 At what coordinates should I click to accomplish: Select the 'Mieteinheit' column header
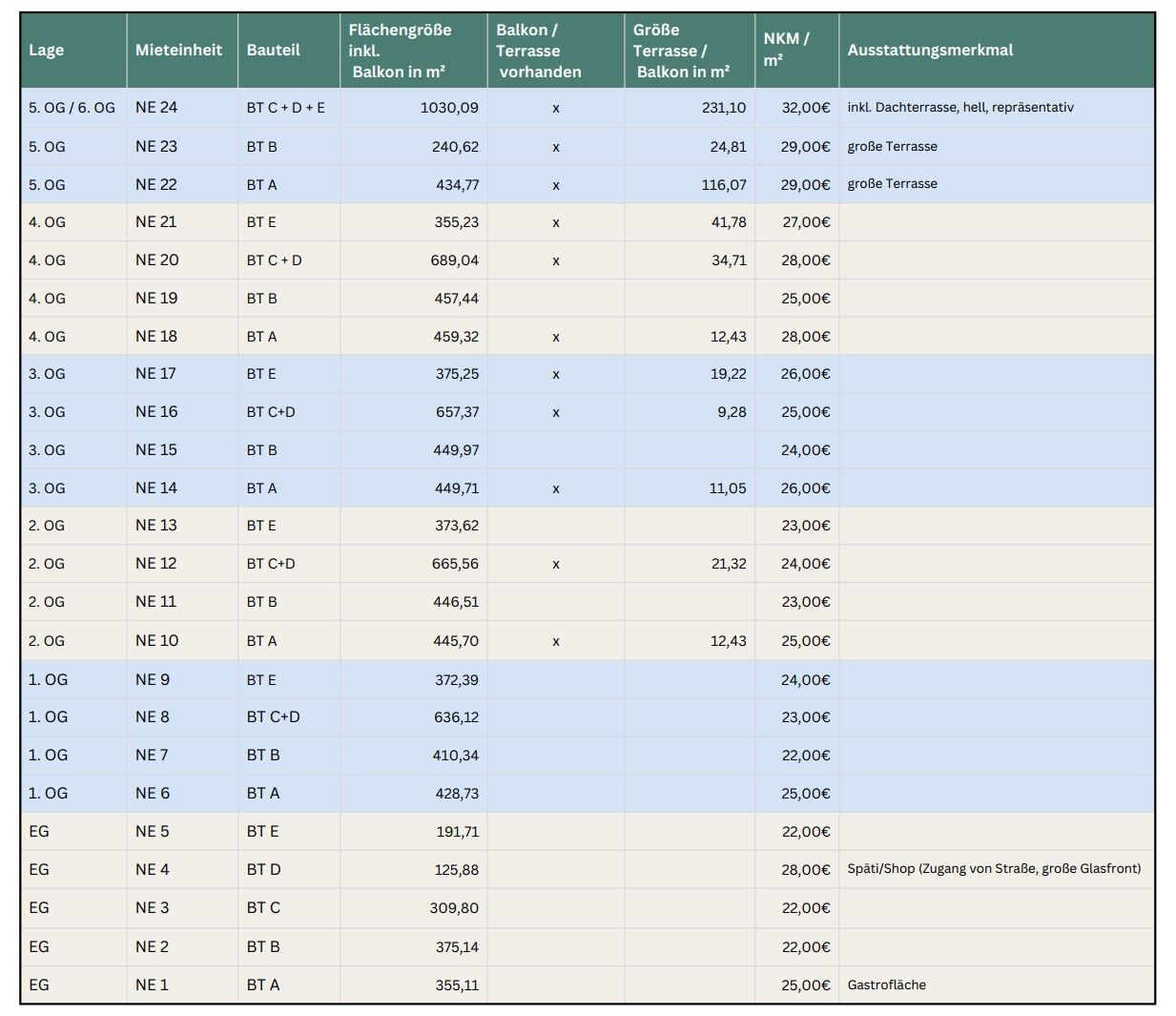pyautogui.click(x=178, y=51)
